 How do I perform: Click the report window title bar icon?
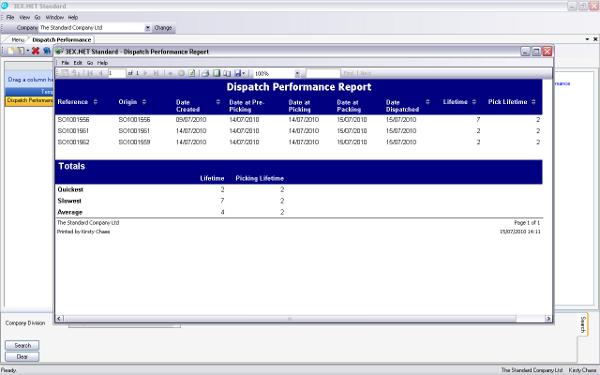(59, 52)
